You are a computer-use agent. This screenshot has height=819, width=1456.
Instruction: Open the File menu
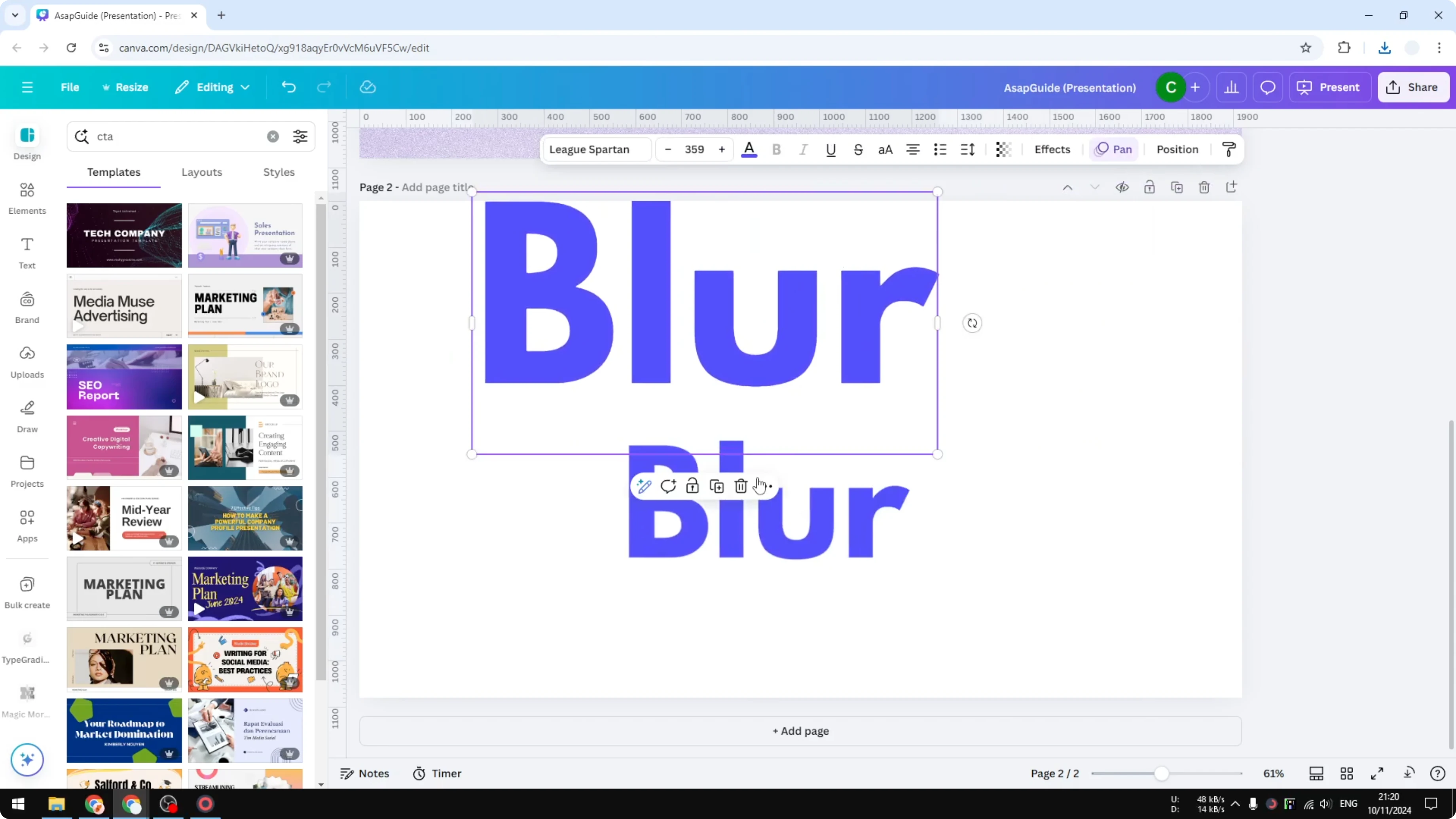(x=70, y=87)
